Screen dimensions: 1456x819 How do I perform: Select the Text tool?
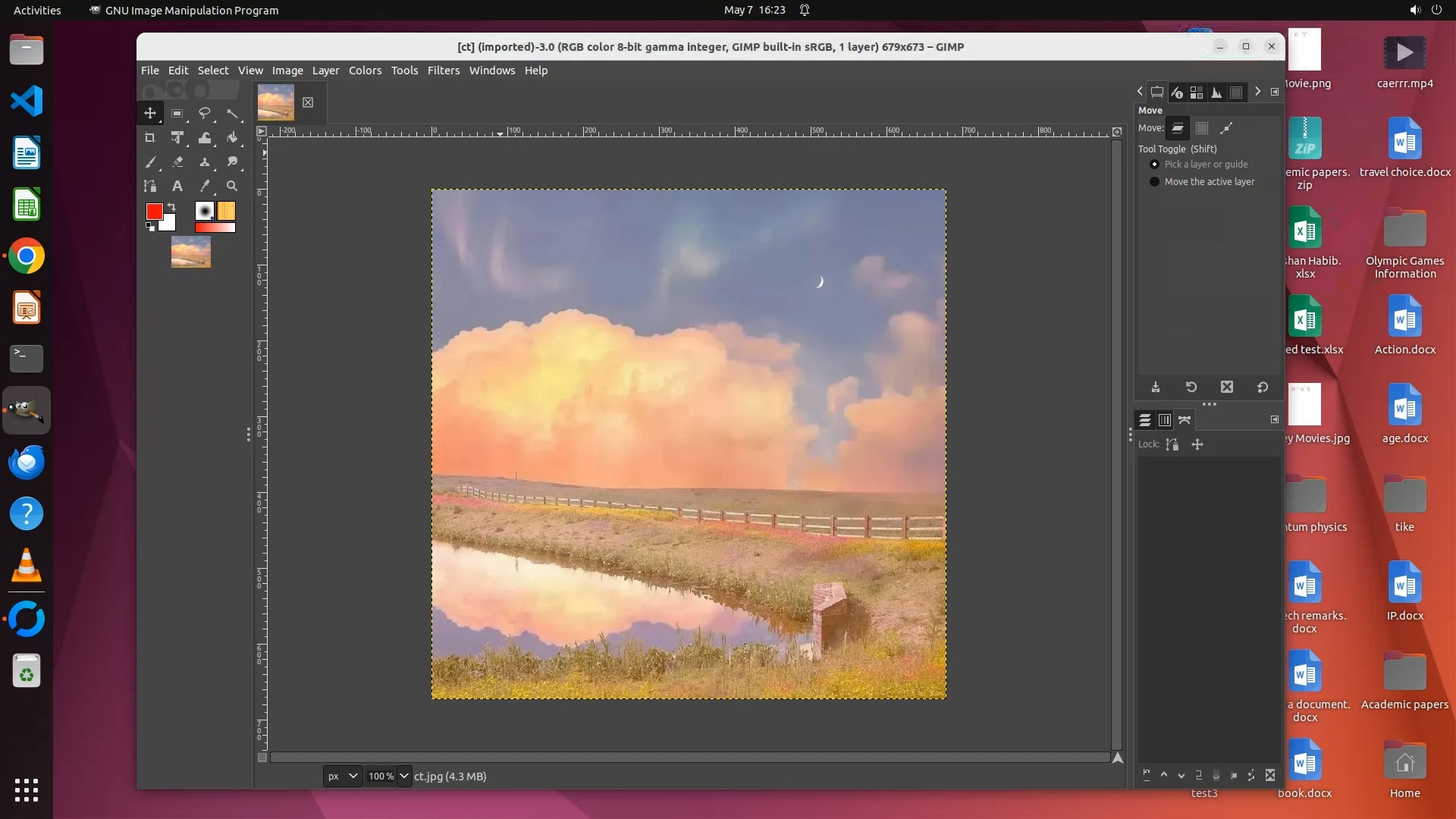(x=177, y=187)
